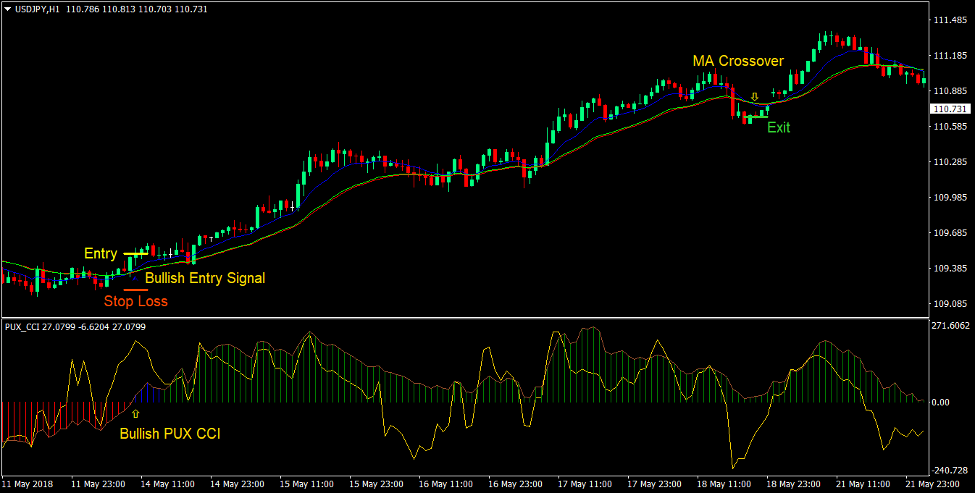Click the 109.085 price scale label

pyautogui.click(x=950, y=304)
